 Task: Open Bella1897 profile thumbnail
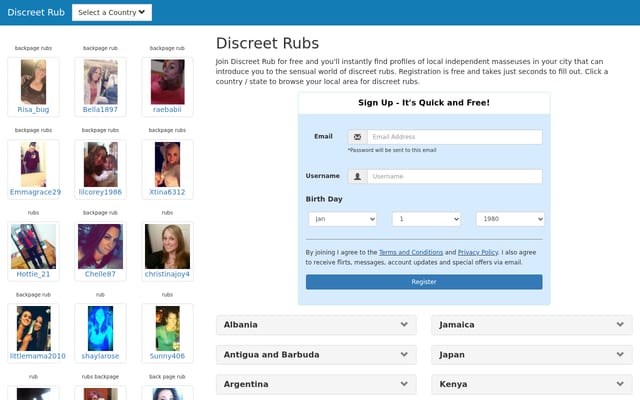coord(100,82)
